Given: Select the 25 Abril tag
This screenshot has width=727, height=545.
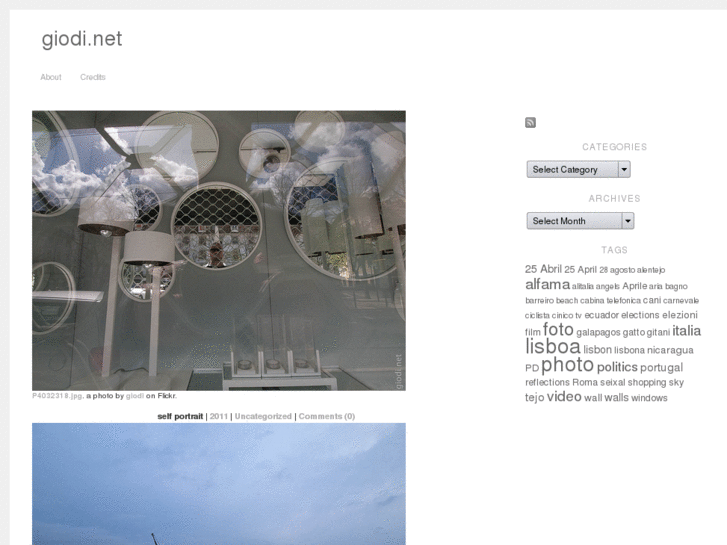Looking at the screenshot, I should pyautogui.click(x=543, y=269).
